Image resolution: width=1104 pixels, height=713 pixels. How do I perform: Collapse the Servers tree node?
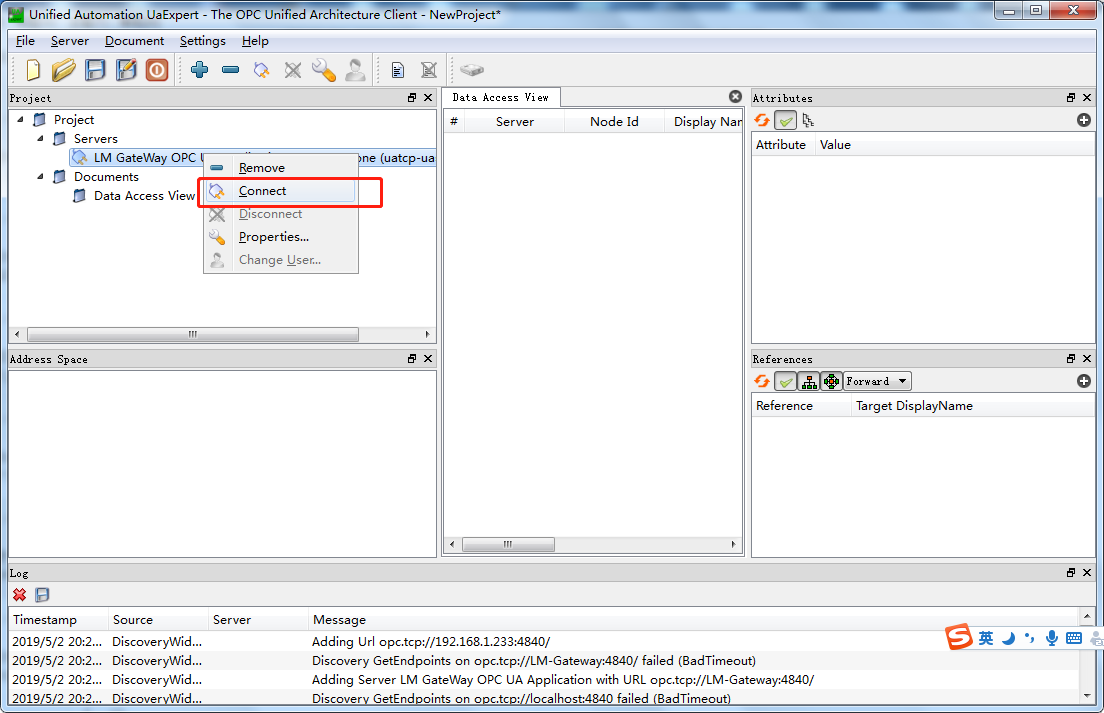coord(40,139)
